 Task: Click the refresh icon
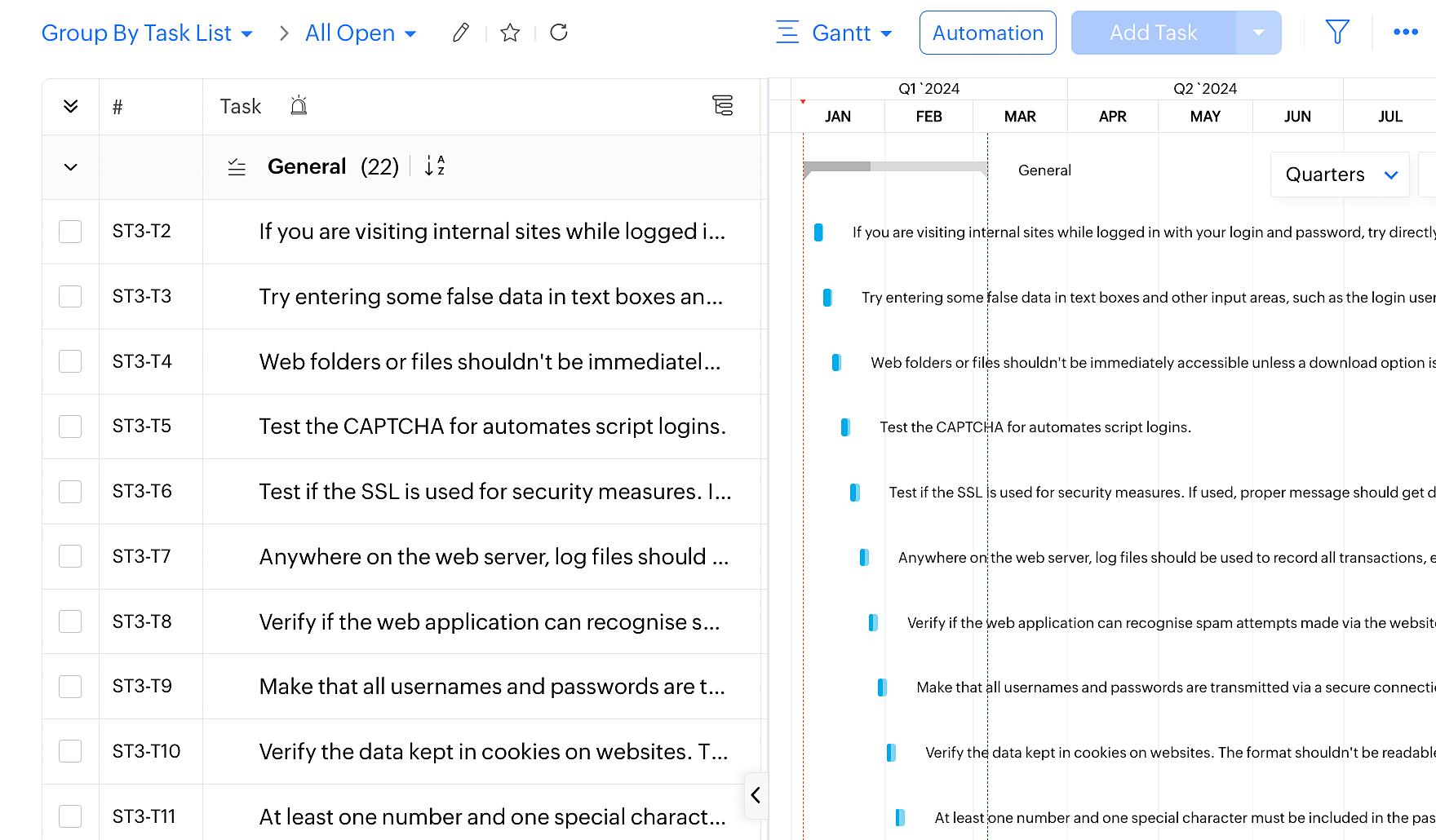pyautogui.click(x=559, y=33)
